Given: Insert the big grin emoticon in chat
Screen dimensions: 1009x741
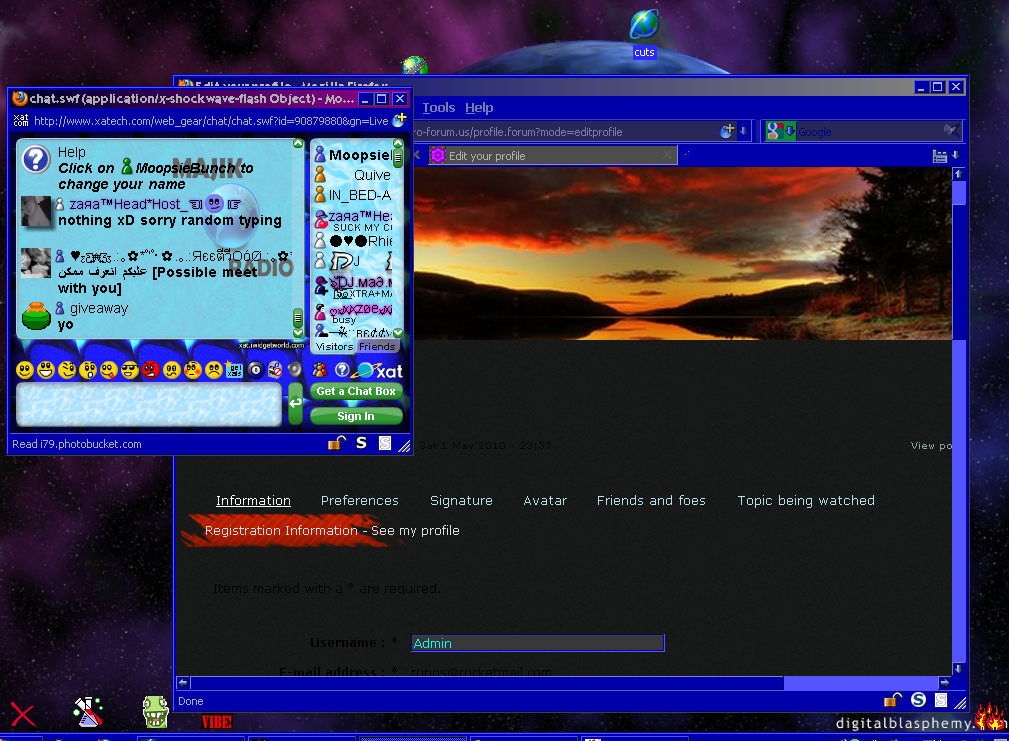Looking at the screenshot, I should pyautogui.click(x=46, y=370).
